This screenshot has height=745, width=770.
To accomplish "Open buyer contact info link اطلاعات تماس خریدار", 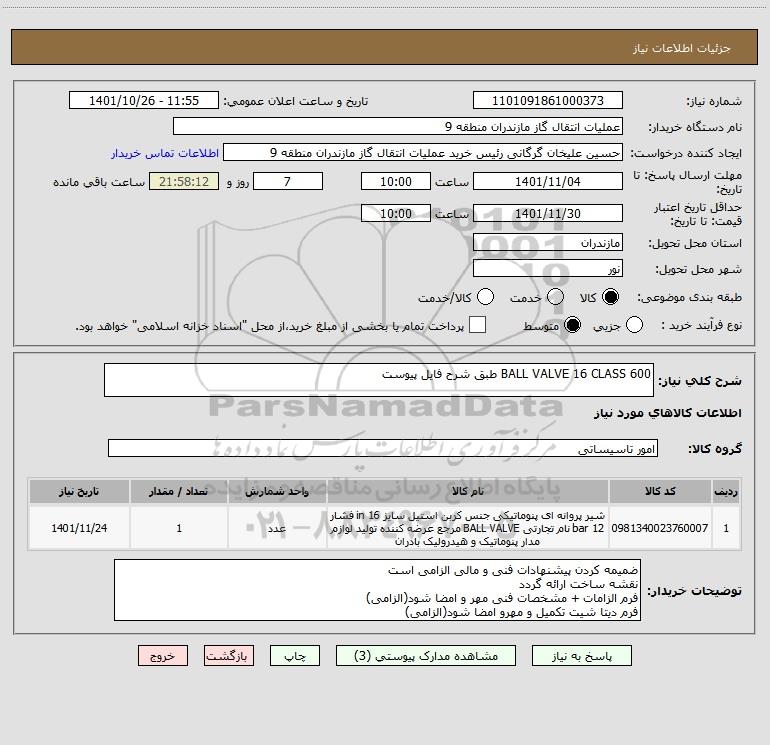I will pos(165,153).
